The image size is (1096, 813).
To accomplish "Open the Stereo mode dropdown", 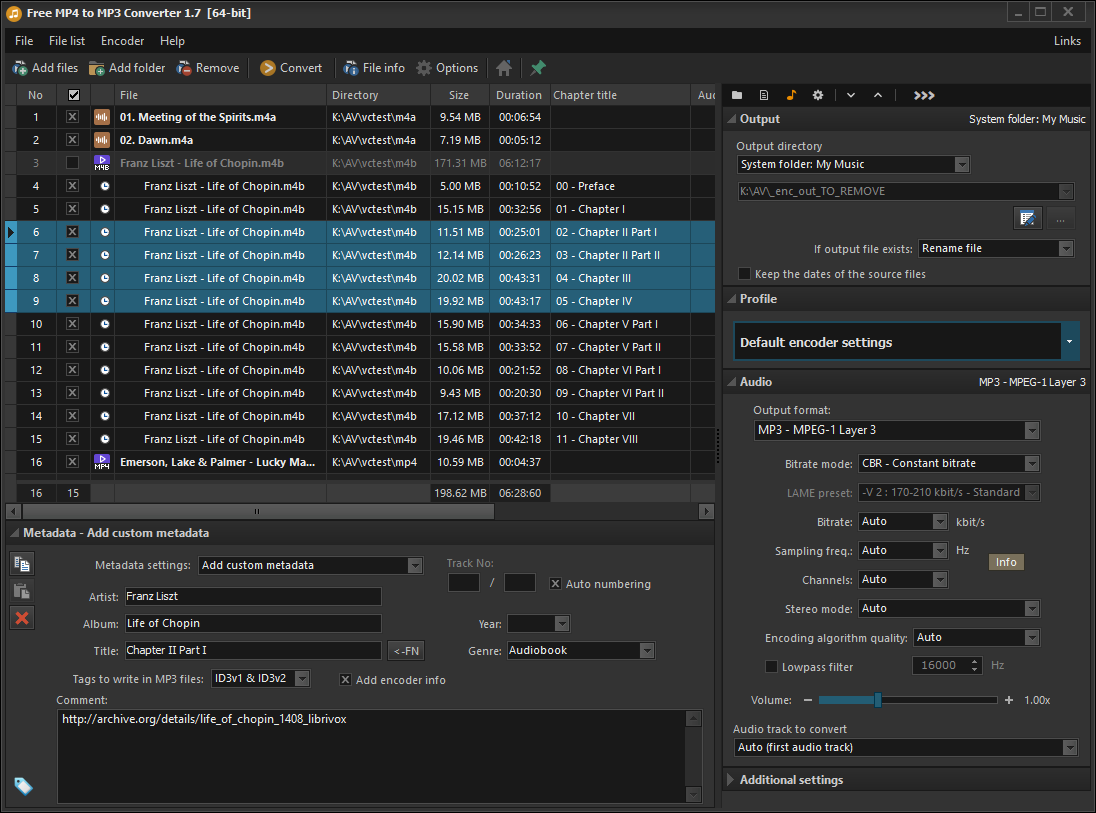I will click(x=1032, y=609).
